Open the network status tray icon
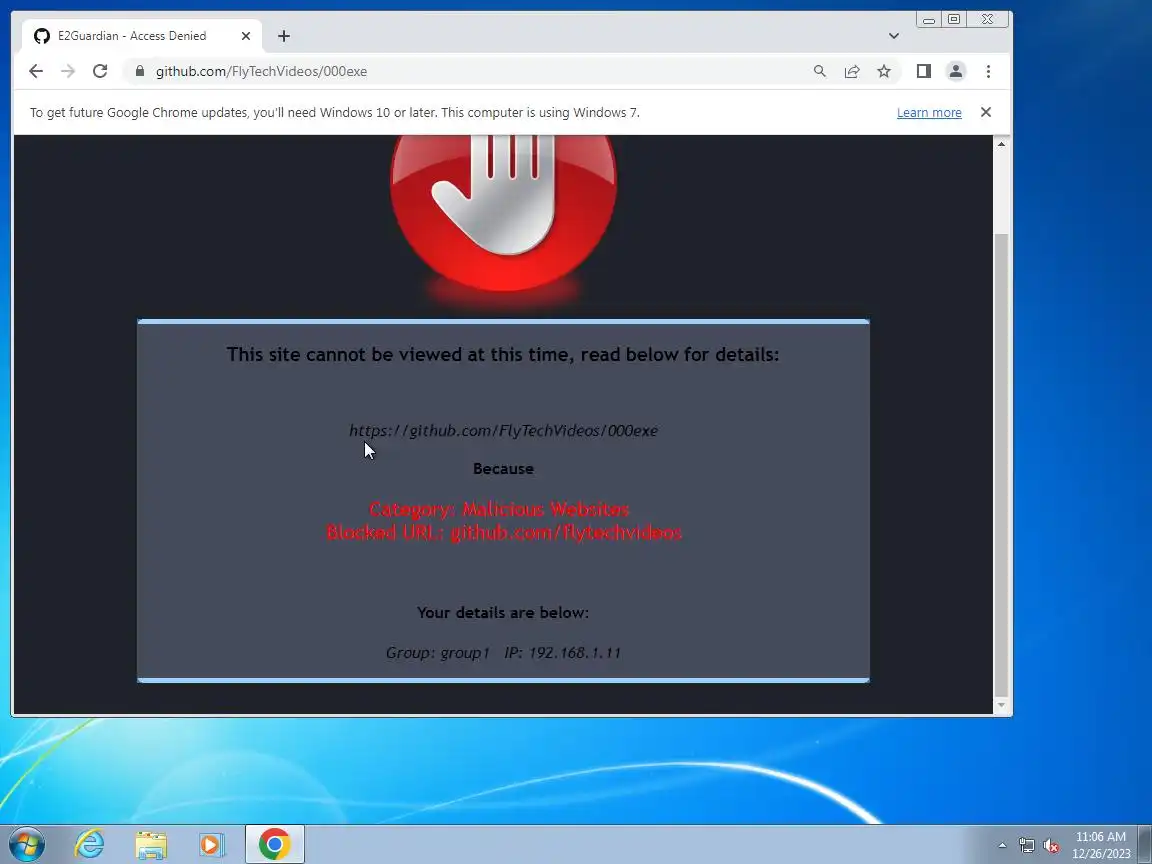This screenshot has height=864, width=1152. click(x=1026, y=846)
